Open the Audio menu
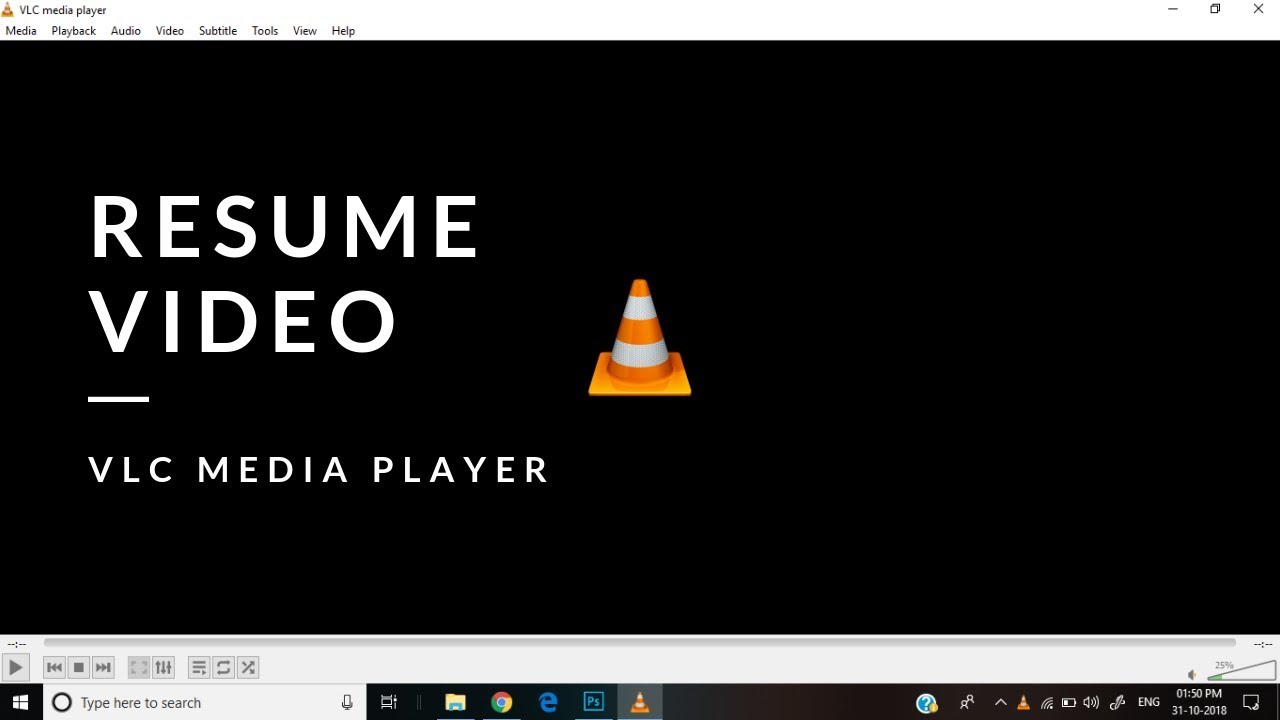Screen dimensions: 1280x720 pyautogui.click(x=126, y=31)
